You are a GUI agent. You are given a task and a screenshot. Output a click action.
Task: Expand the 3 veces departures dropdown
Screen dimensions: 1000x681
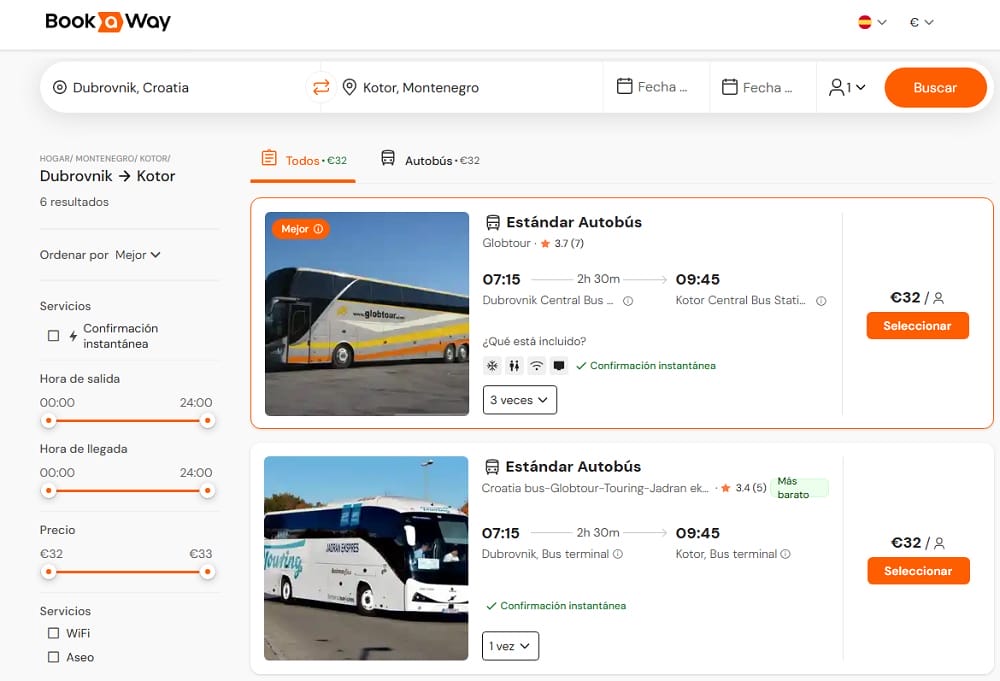point(519,400)
